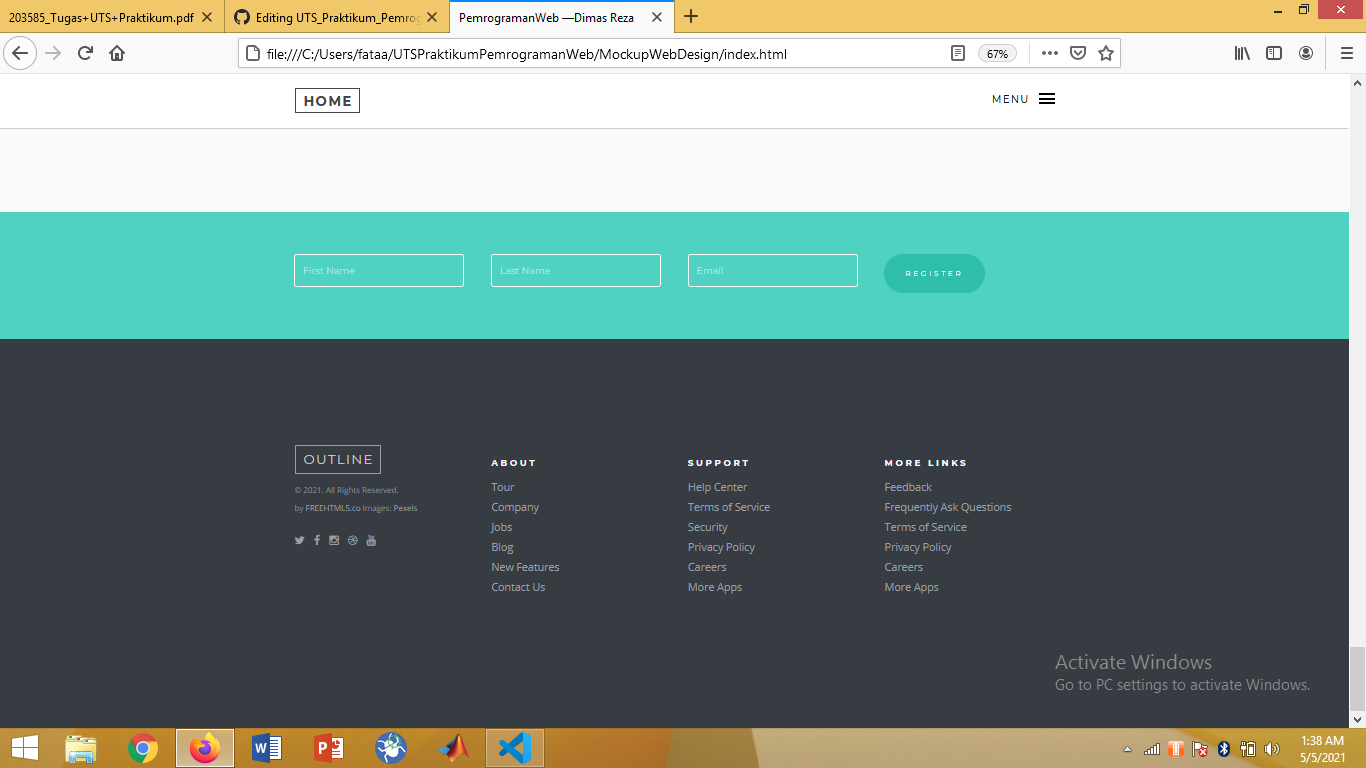Viewport: 1366px width, 768px height.
Task: Click inside the Email input field
Action: (x=772, y=270)
